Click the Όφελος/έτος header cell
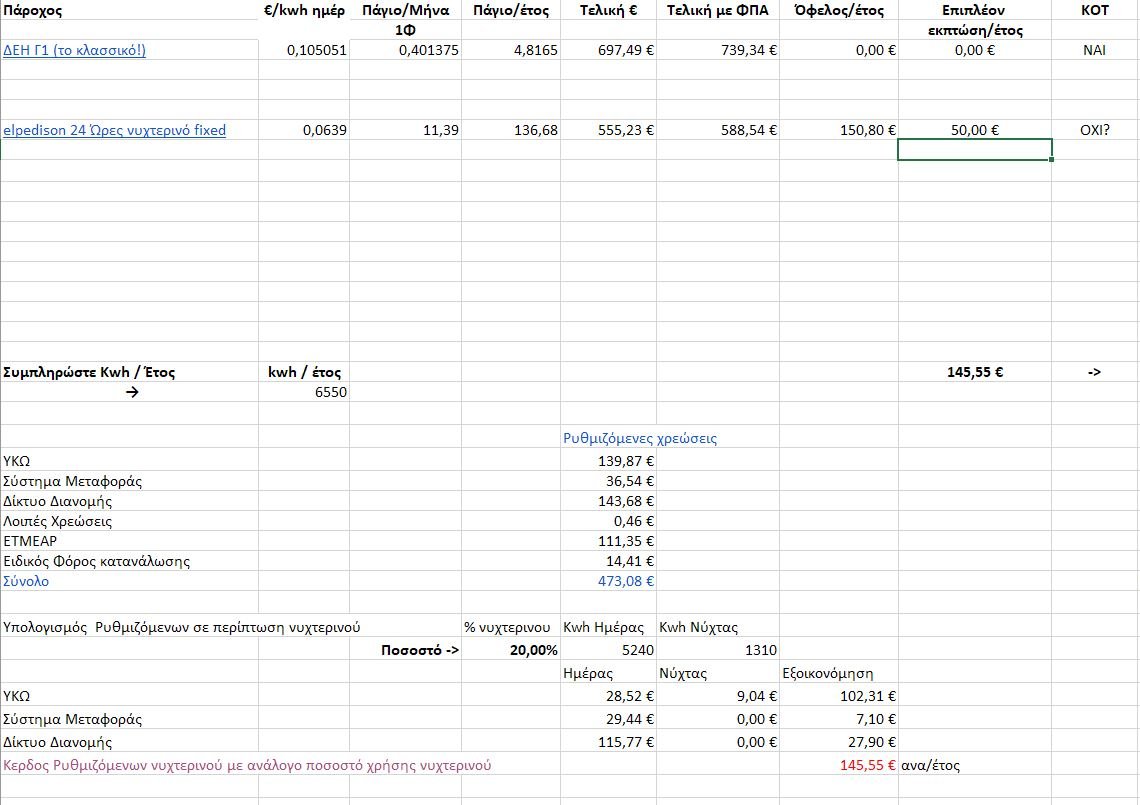1140x805 pixels. (839, 10)
